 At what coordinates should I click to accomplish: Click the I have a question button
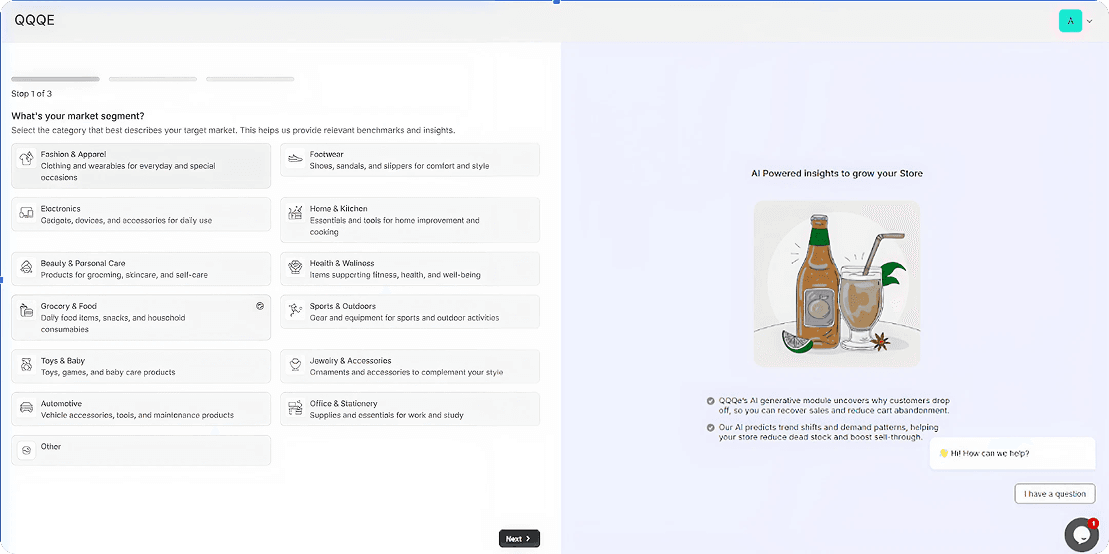1054,493
